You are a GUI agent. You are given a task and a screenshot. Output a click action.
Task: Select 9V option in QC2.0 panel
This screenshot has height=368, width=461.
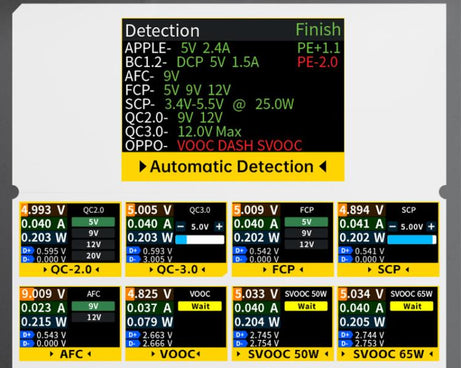pos(93,233)
